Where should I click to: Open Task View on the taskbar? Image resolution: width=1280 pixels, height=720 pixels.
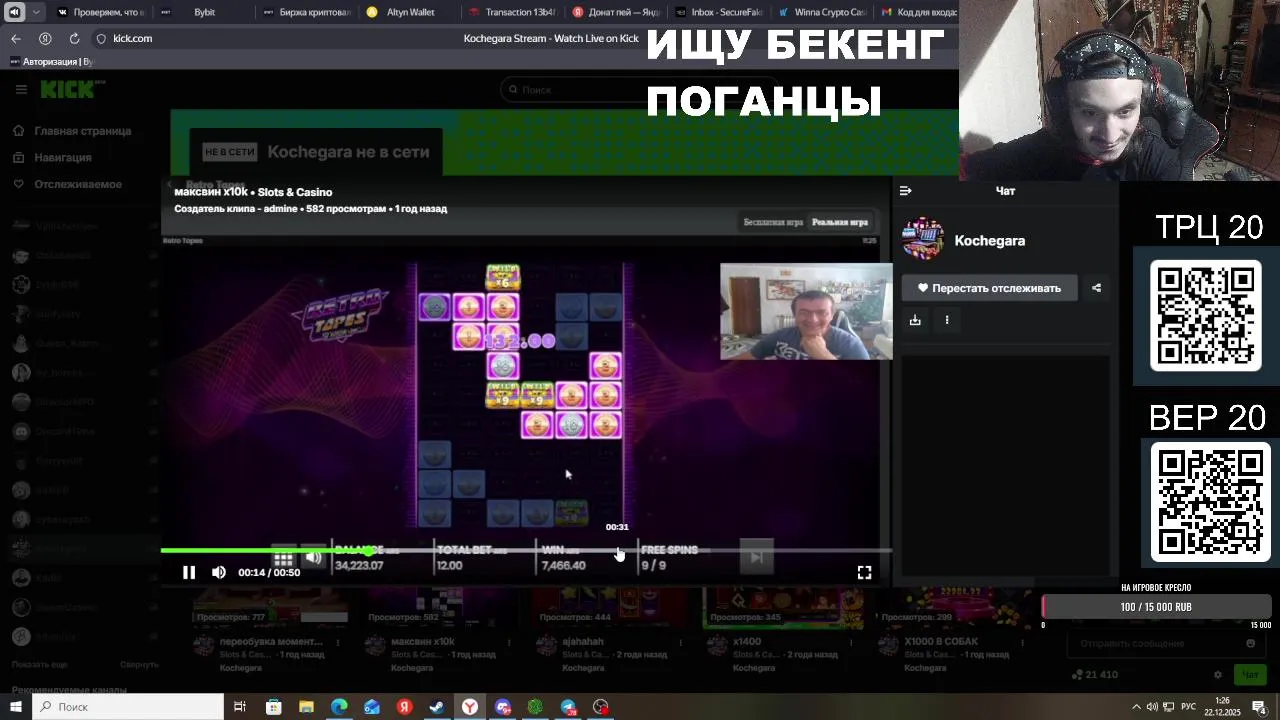(x=240, y=707)
